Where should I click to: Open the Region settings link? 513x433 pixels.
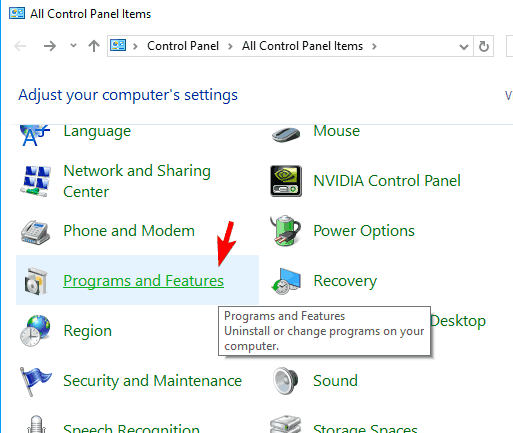(x=88, y=331)
